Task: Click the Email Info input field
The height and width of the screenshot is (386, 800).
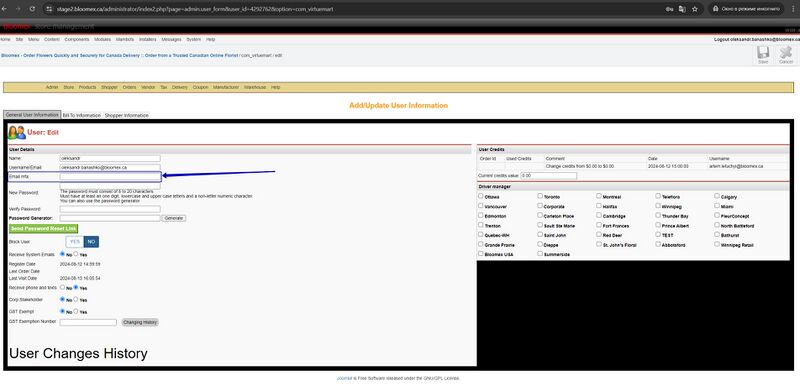Action: click(110, 176)
